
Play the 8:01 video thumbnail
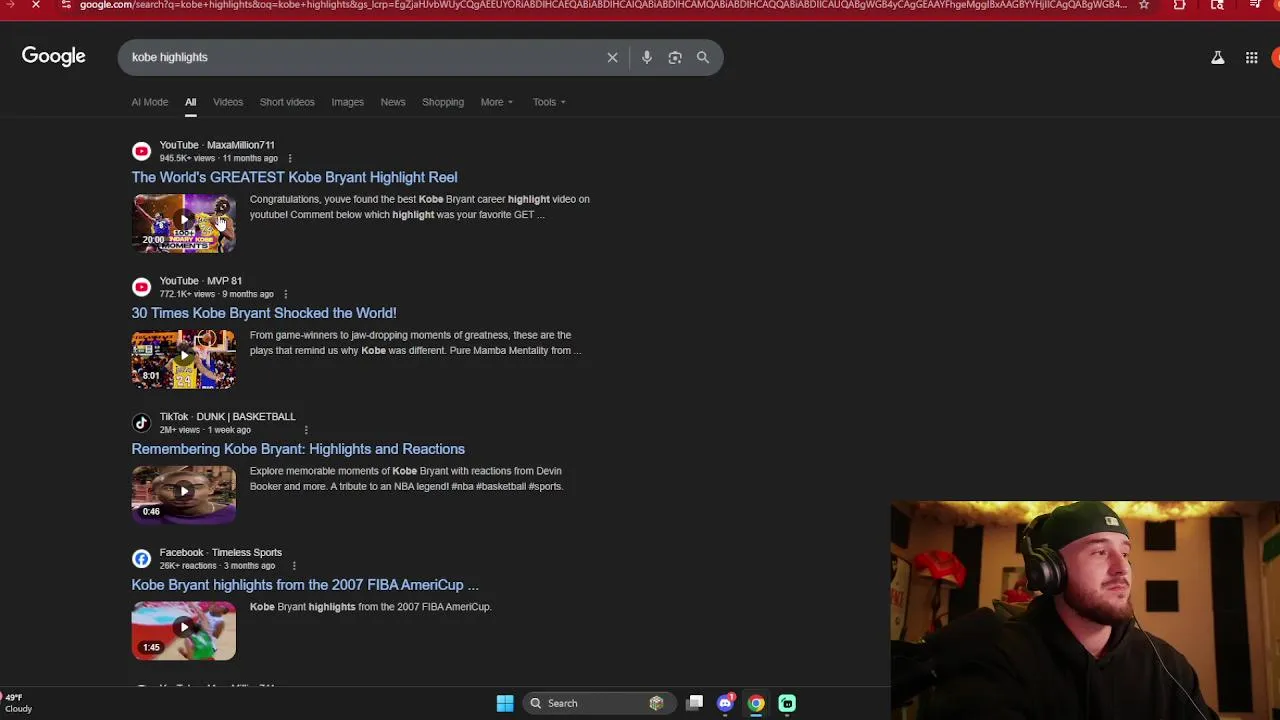pos(184,359)
